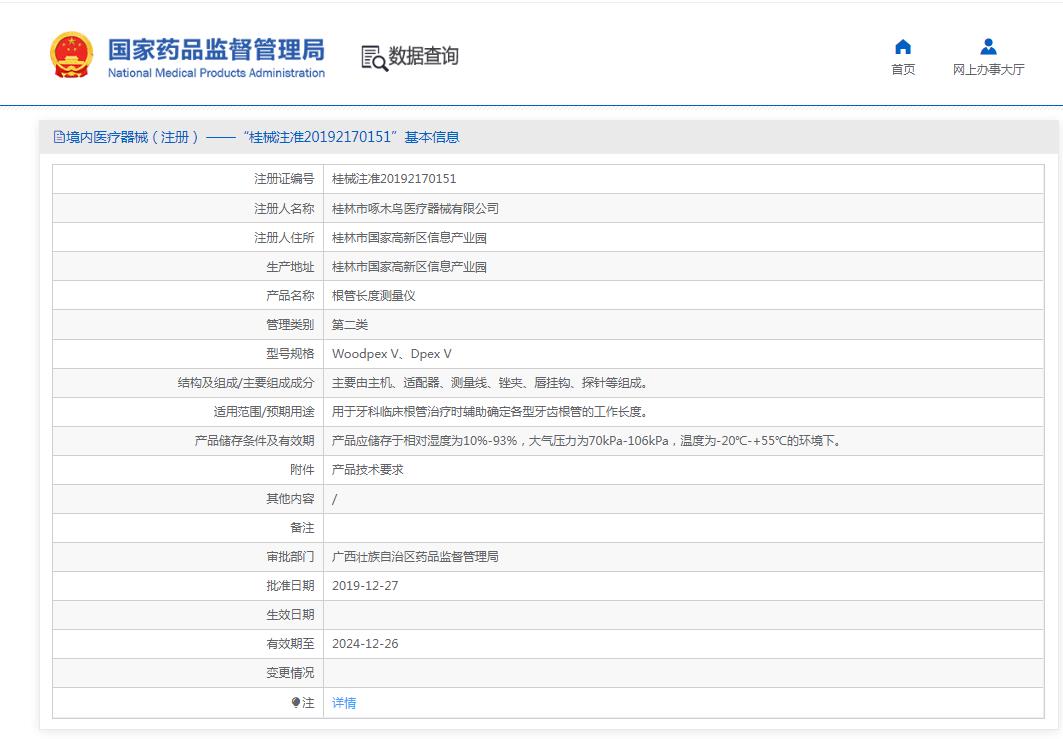Click the 型号规格 row label
1063x739 pixels.
pyautogui.click(x=290, y=354)
